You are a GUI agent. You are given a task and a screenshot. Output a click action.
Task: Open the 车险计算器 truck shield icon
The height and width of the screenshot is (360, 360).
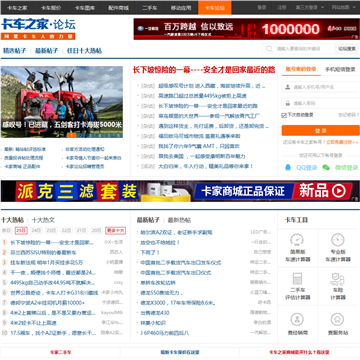[338, 279]
